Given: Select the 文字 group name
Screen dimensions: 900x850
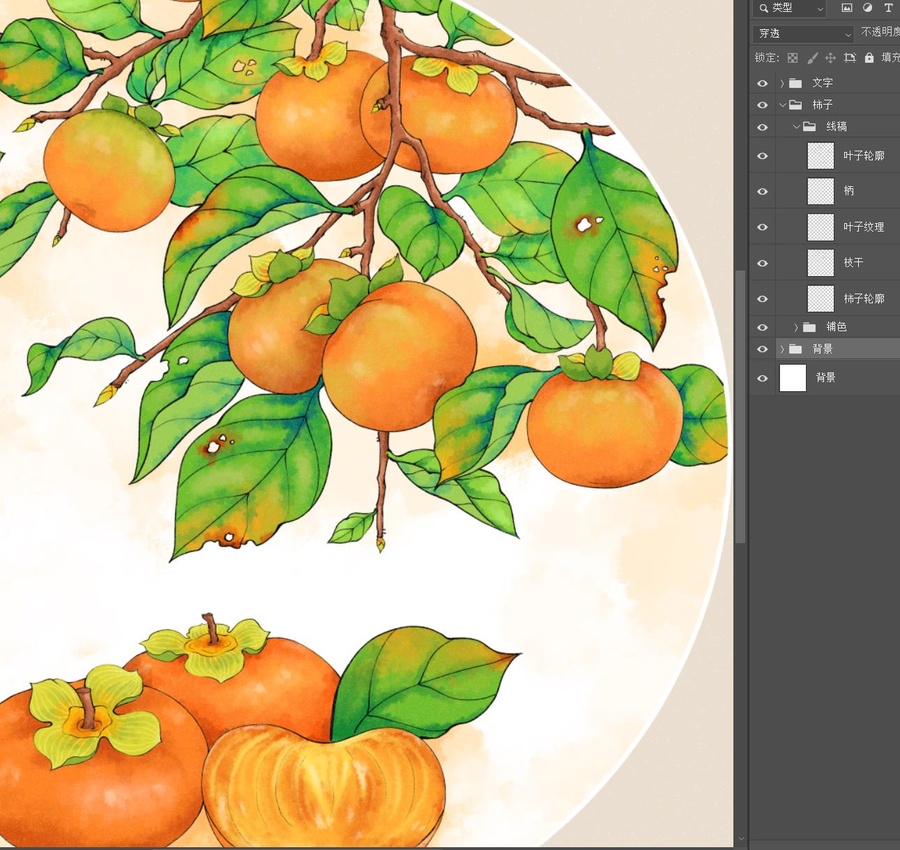Looking at the screenshot, I should click(822, 83).
